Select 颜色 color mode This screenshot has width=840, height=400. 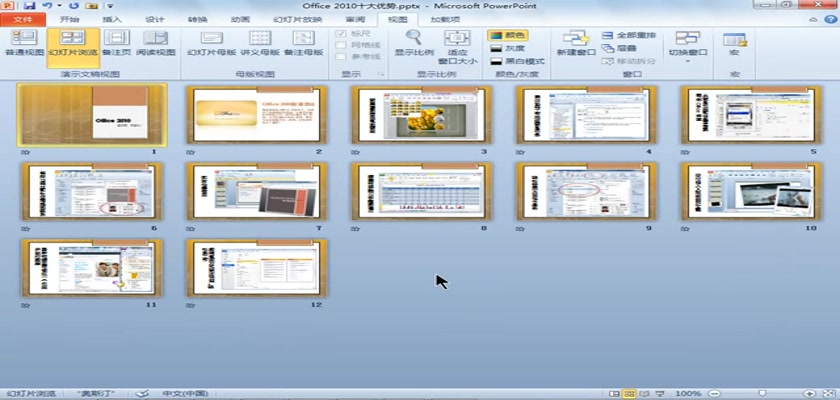point(507,35)
